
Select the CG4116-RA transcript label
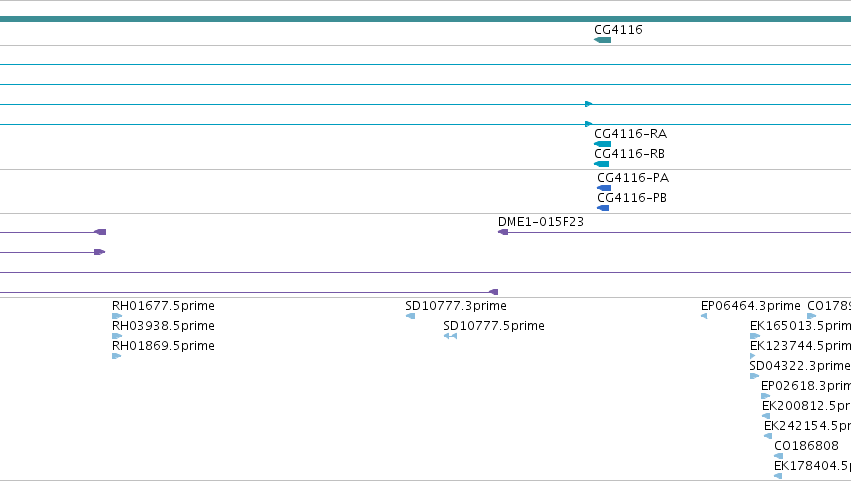tap(631, 134)
